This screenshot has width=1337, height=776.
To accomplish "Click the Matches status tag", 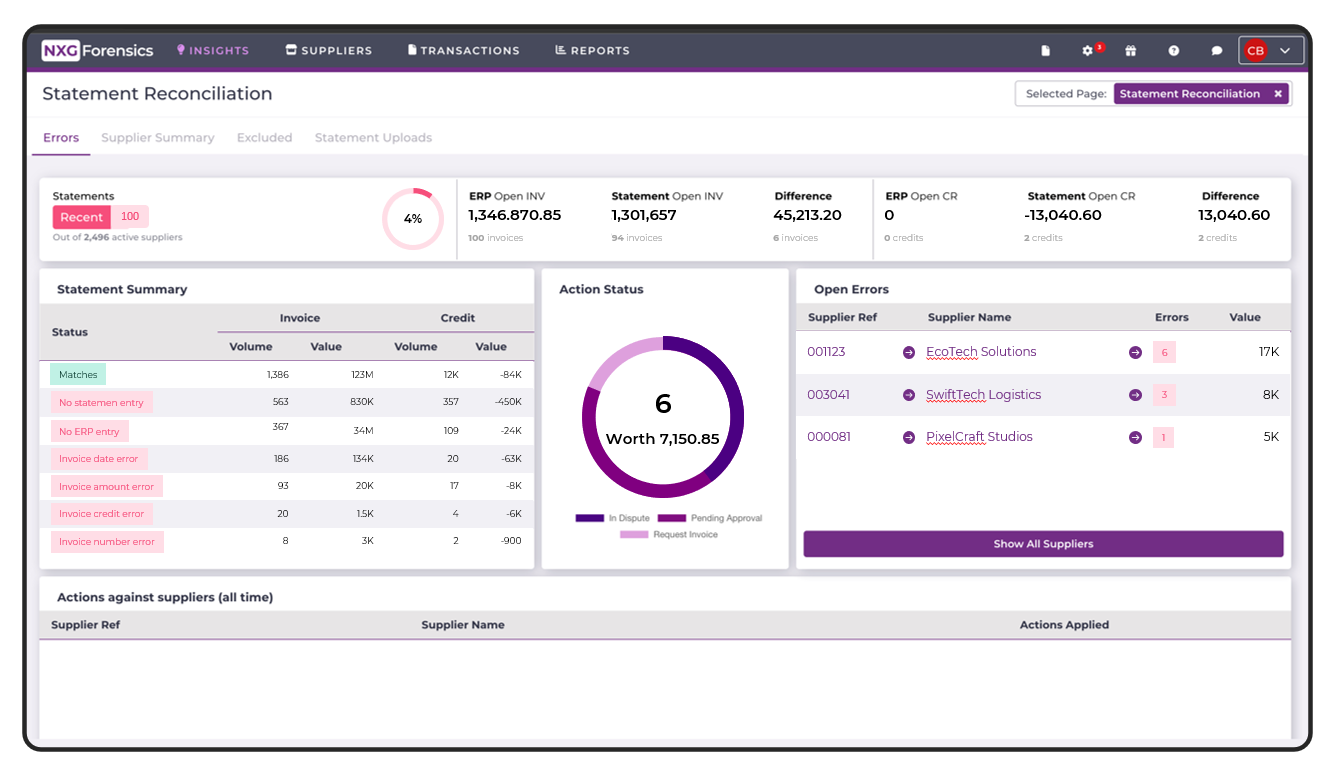I will click(x=78, y=375).
